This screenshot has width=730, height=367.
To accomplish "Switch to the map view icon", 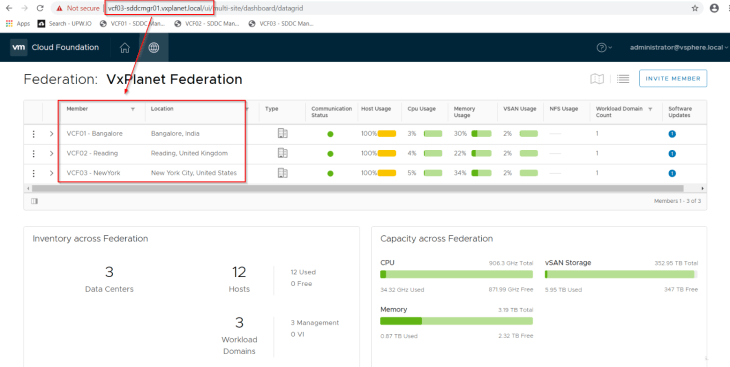I will [x=597, y=79].
